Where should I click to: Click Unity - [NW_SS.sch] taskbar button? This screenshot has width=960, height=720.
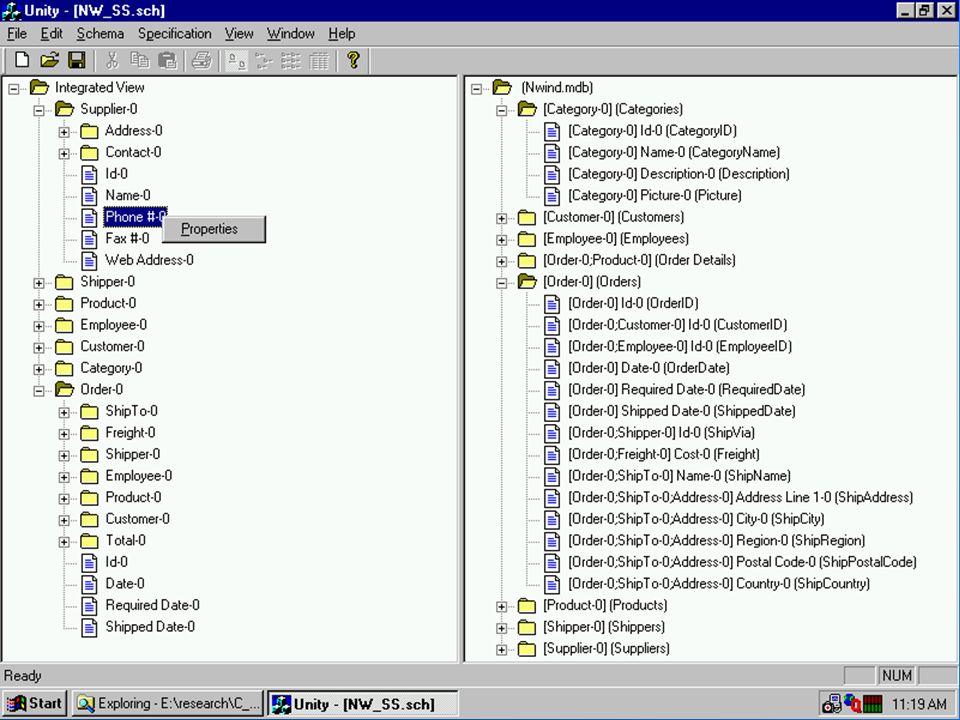coord(362,703)
